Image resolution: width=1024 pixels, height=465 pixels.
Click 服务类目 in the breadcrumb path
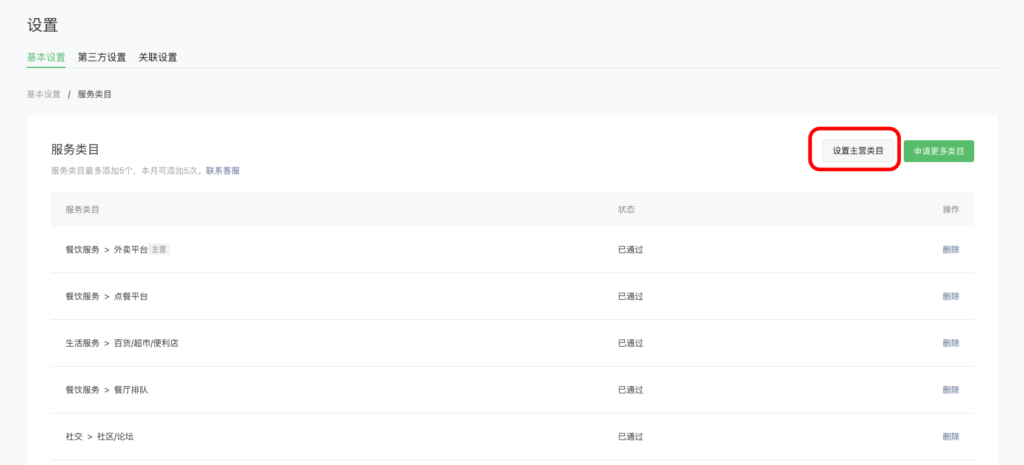click(94, 94)
